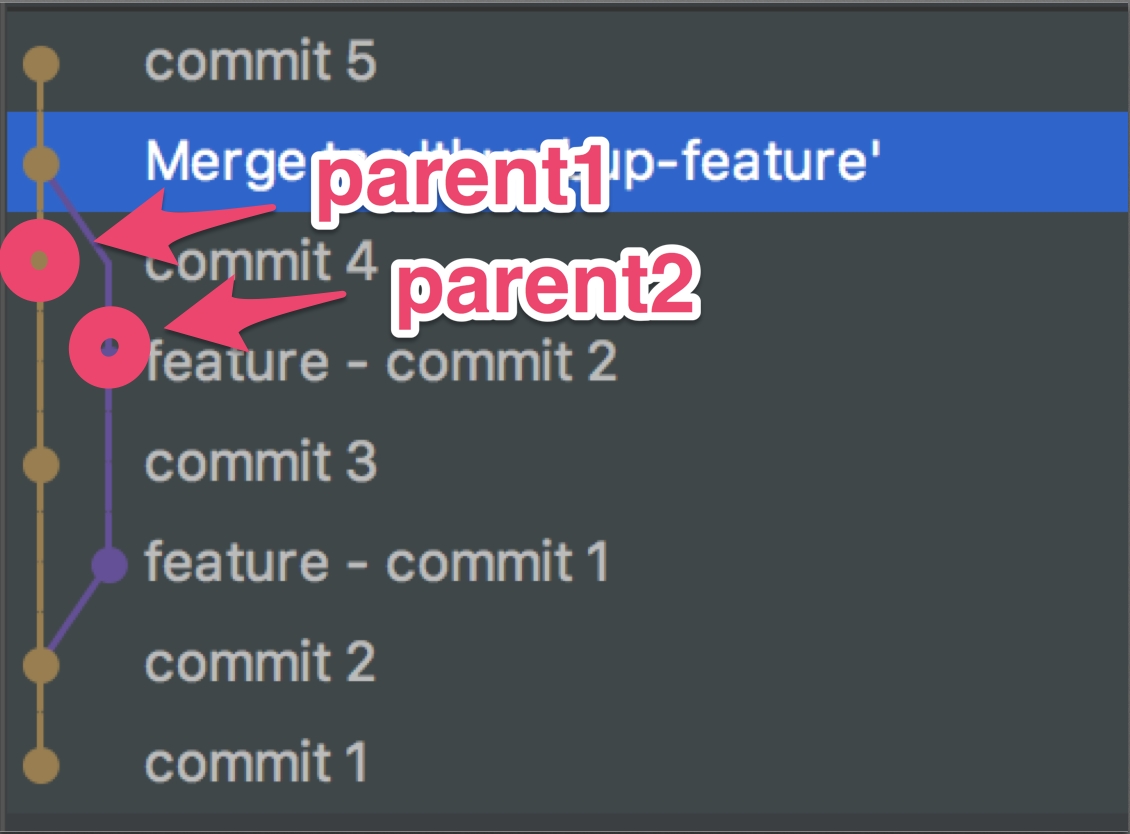Click the commit 2 graph dot
Screen dimensions: 1130x834
point(40,663)
